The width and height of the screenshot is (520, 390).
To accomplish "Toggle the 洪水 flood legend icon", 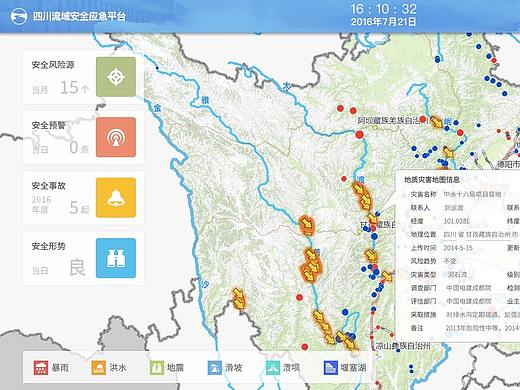I will click(x=99, y=368).
